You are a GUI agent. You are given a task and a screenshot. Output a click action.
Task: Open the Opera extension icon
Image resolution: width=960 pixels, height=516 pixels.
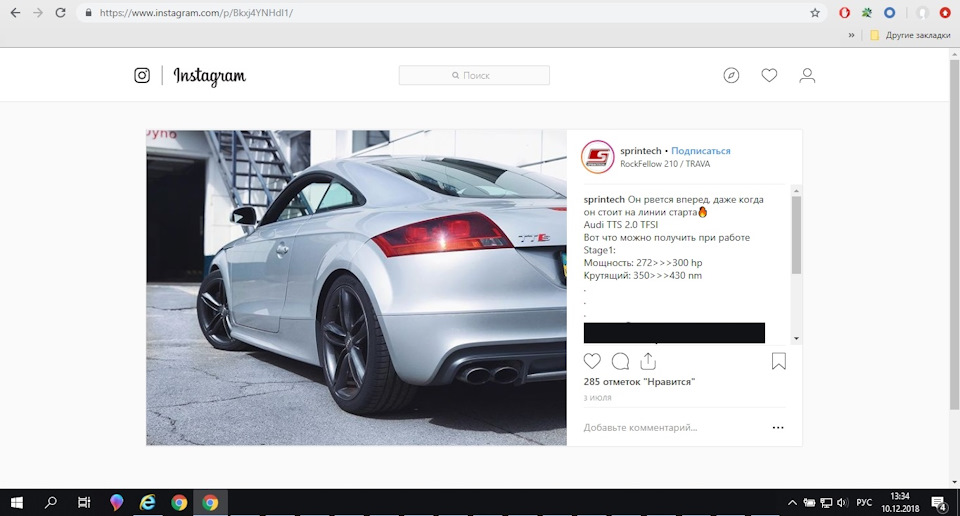pyautogui.click(x=844, y=13)
